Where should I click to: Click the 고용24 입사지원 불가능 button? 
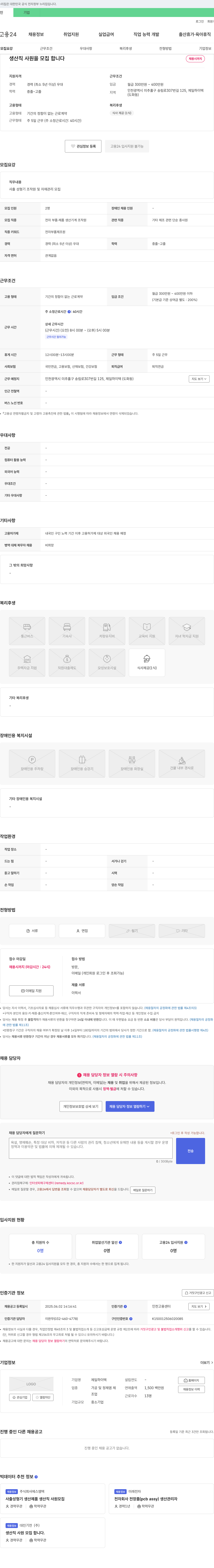(x=127, y=146)
